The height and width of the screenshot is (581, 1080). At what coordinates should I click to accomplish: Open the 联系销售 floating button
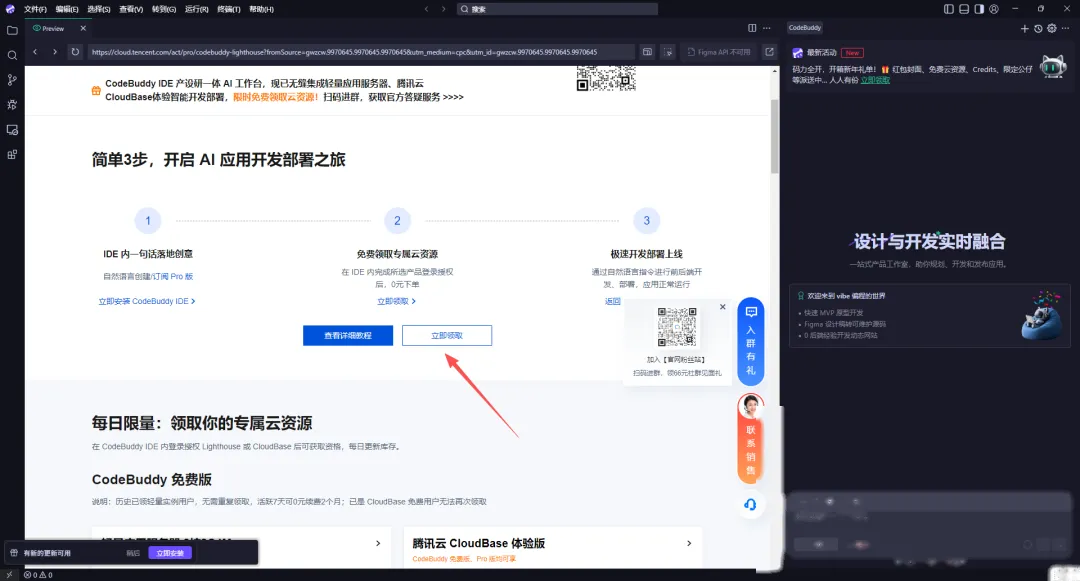[x=751, y=438]
